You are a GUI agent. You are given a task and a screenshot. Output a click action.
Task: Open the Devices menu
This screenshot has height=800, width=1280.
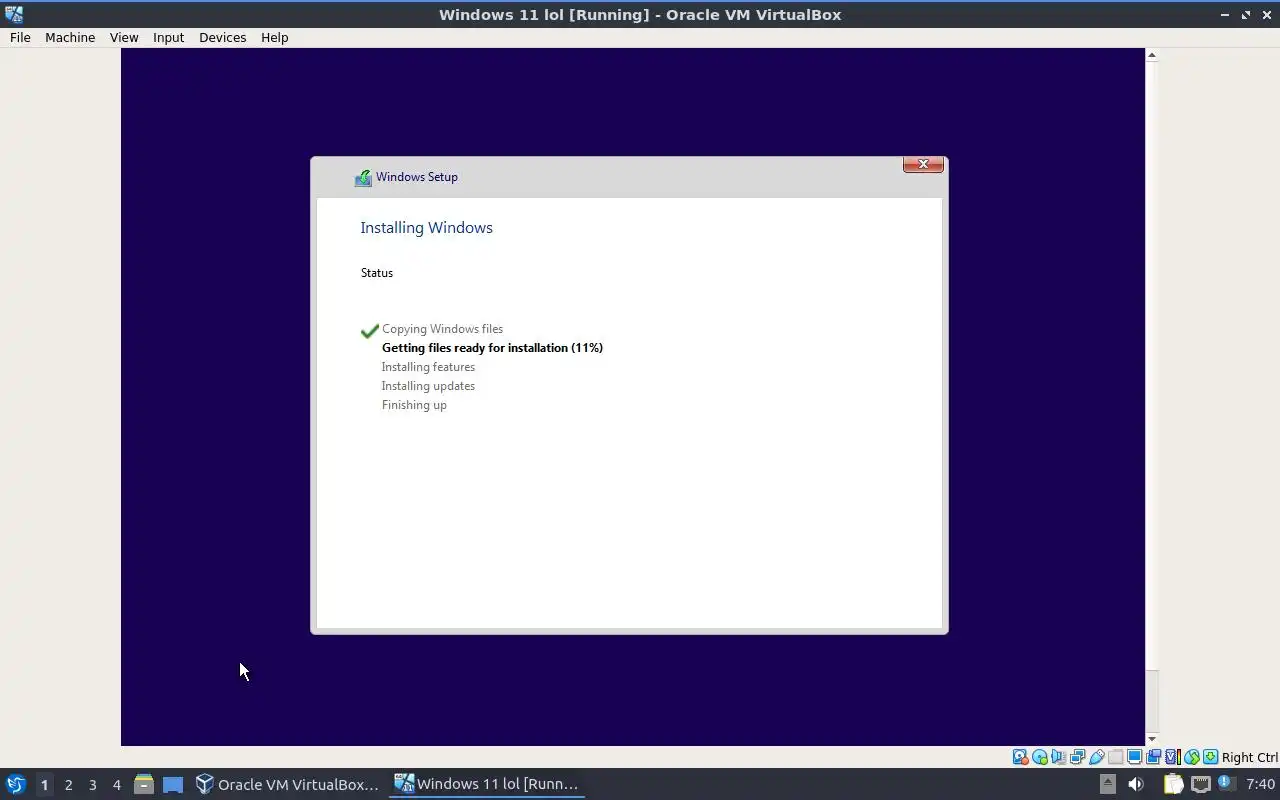pos(222,37)
